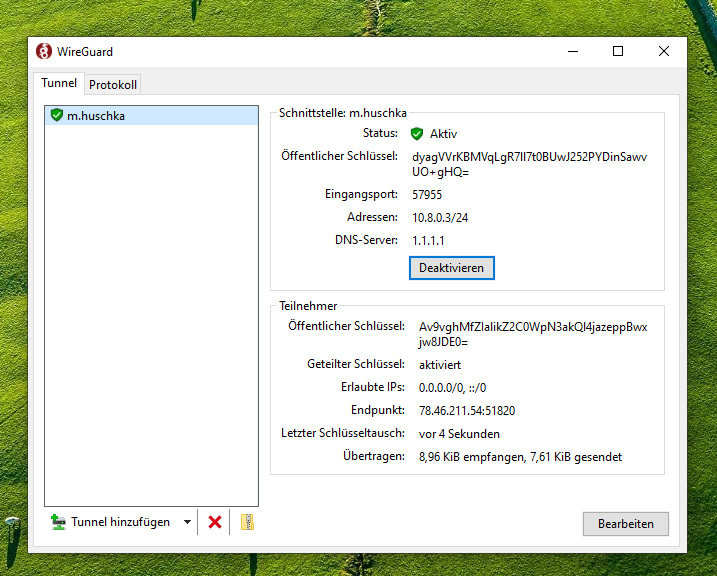Click the Bearbeiten button
Viewport: 717px width, 576px height.
625,524
